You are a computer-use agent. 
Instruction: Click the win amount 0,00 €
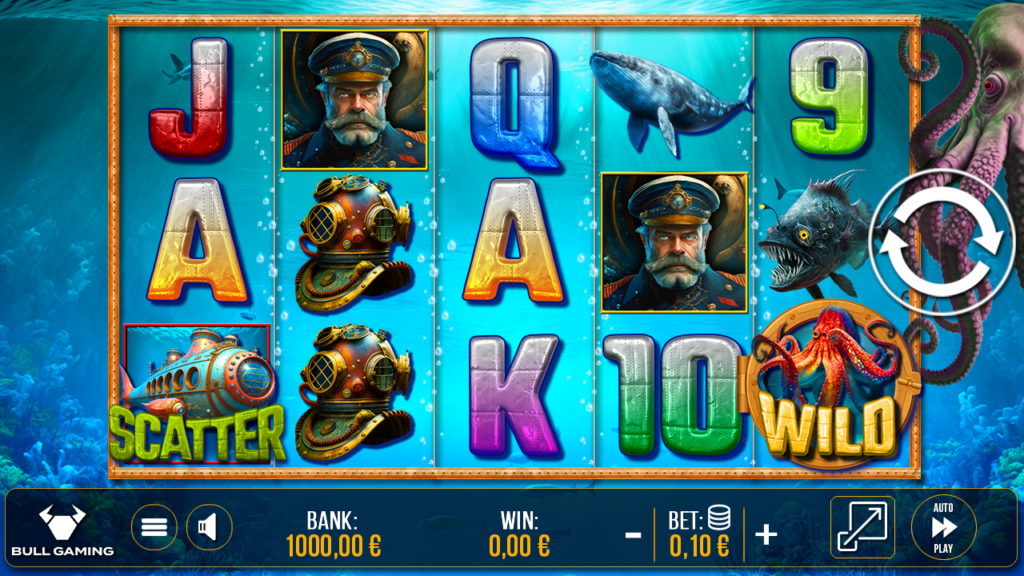[519, 546]
